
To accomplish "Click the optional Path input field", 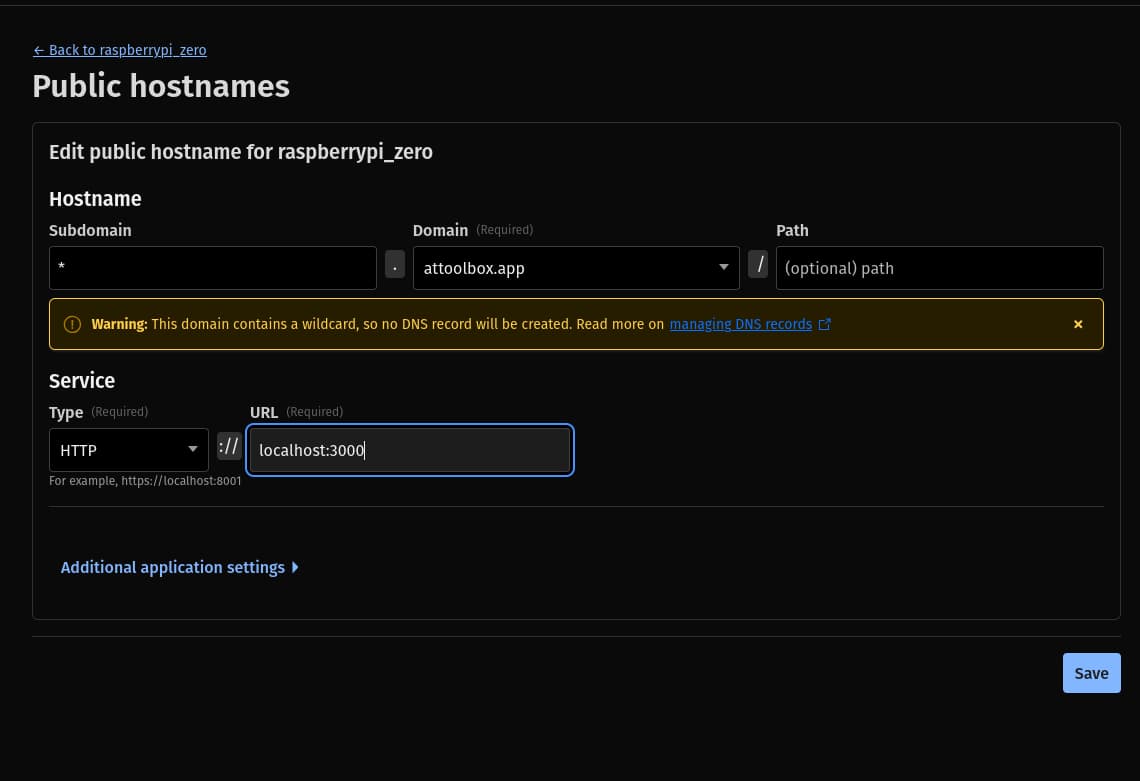I will [x=939, y=268].
